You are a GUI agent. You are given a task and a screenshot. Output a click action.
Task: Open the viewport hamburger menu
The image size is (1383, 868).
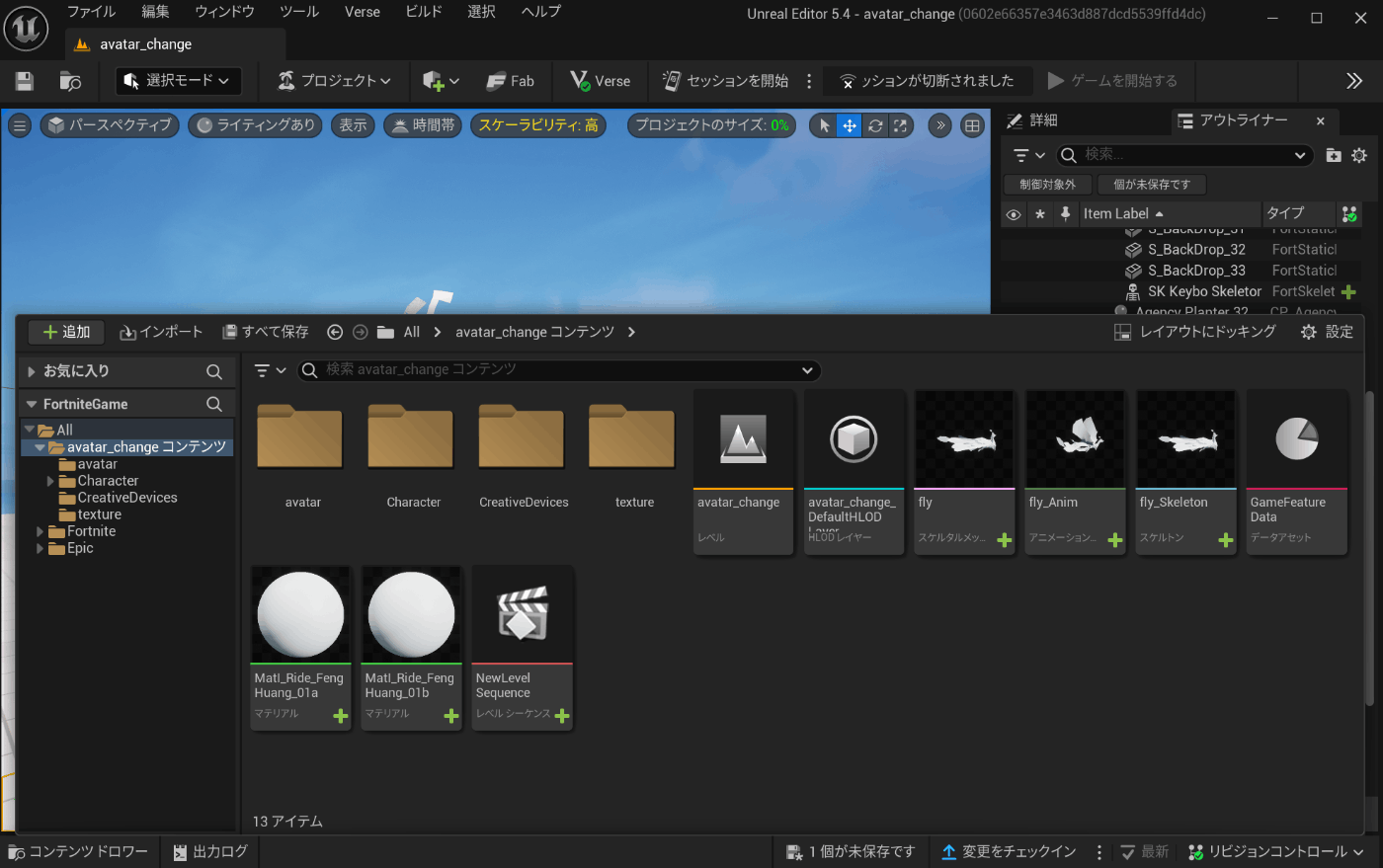(x=20, y=125)
